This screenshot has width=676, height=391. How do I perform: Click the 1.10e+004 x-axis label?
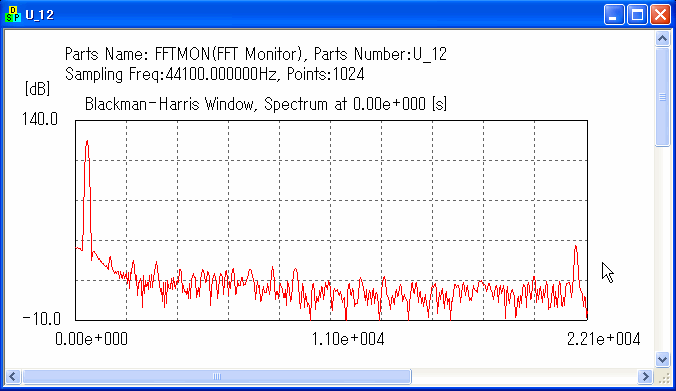point(348,339)
